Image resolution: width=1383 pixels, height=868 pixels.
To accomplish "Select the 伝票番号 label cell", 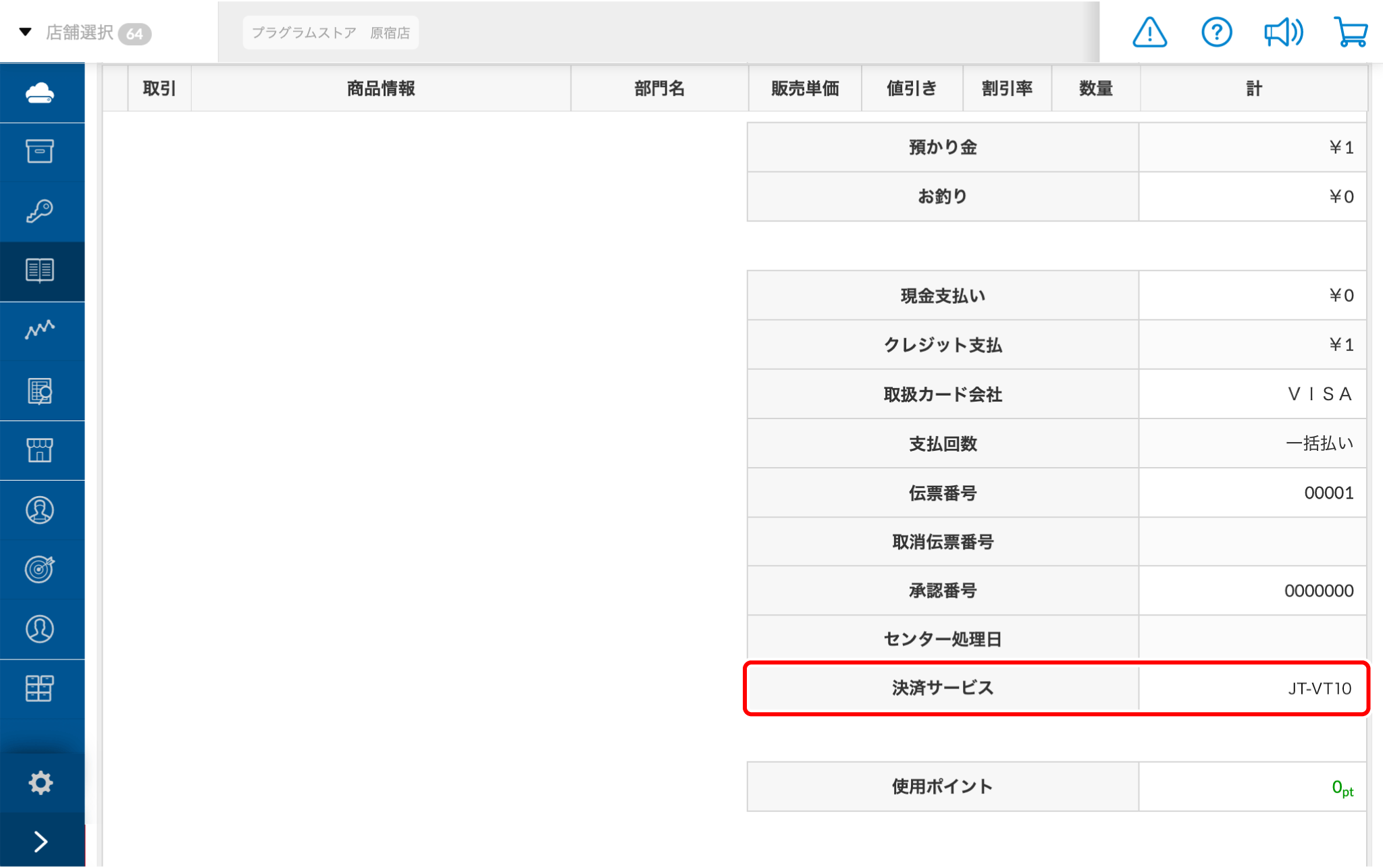I will tap(943, 493).
